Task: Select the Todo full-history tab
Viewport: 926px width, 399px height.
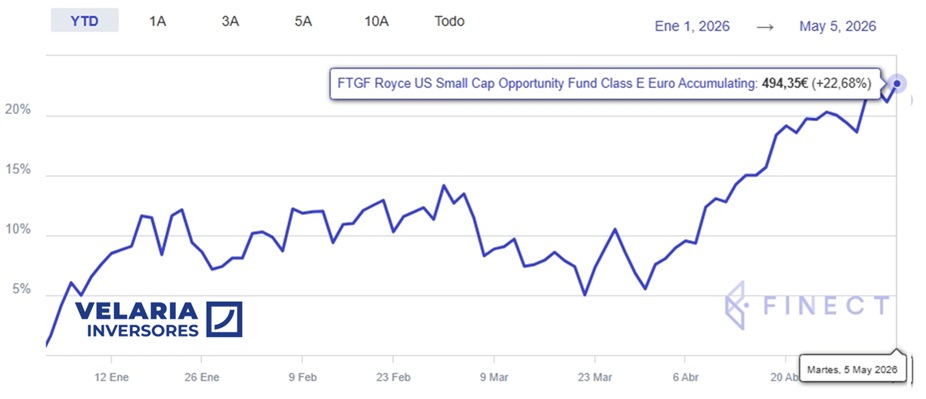Action: click(449, 22)
